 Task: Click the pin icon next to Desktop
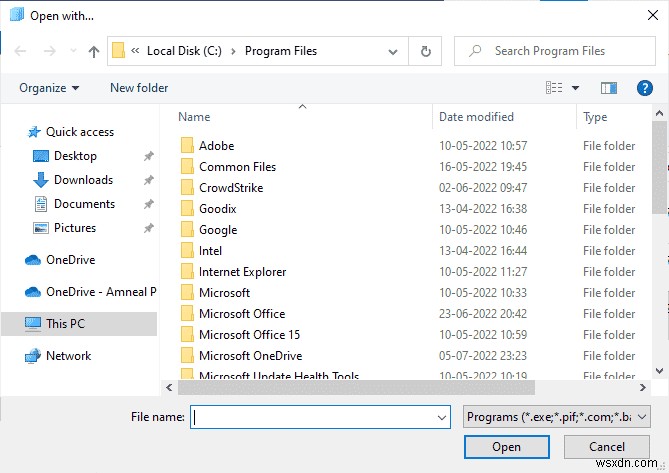(x=148, y=156)
